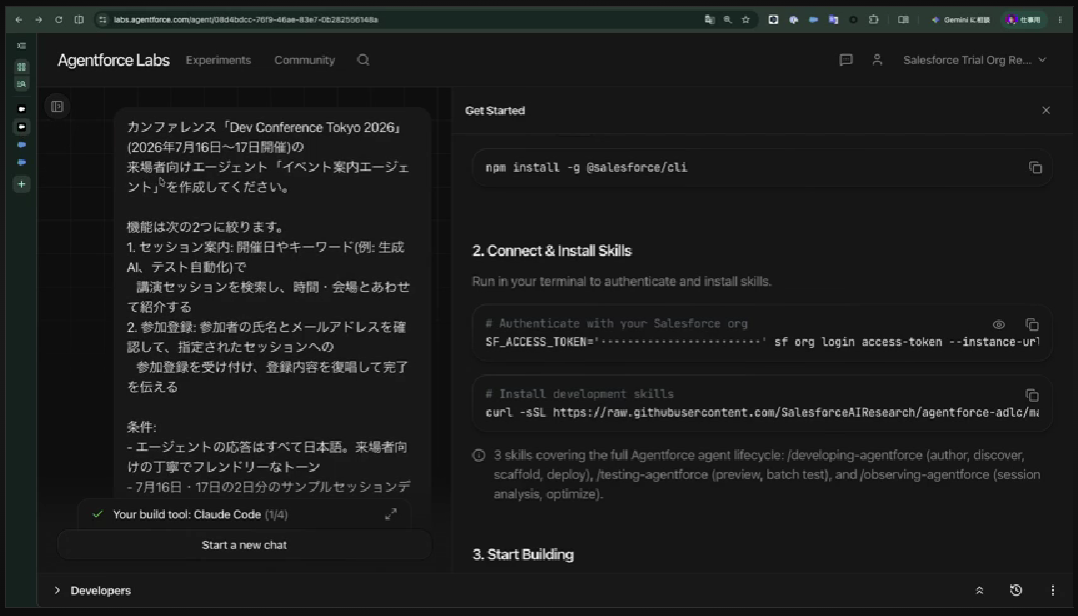The width and height of the screenshot is (1078, 616).
Task: Open the user profile icon in the header
Action: pos(877,60)
